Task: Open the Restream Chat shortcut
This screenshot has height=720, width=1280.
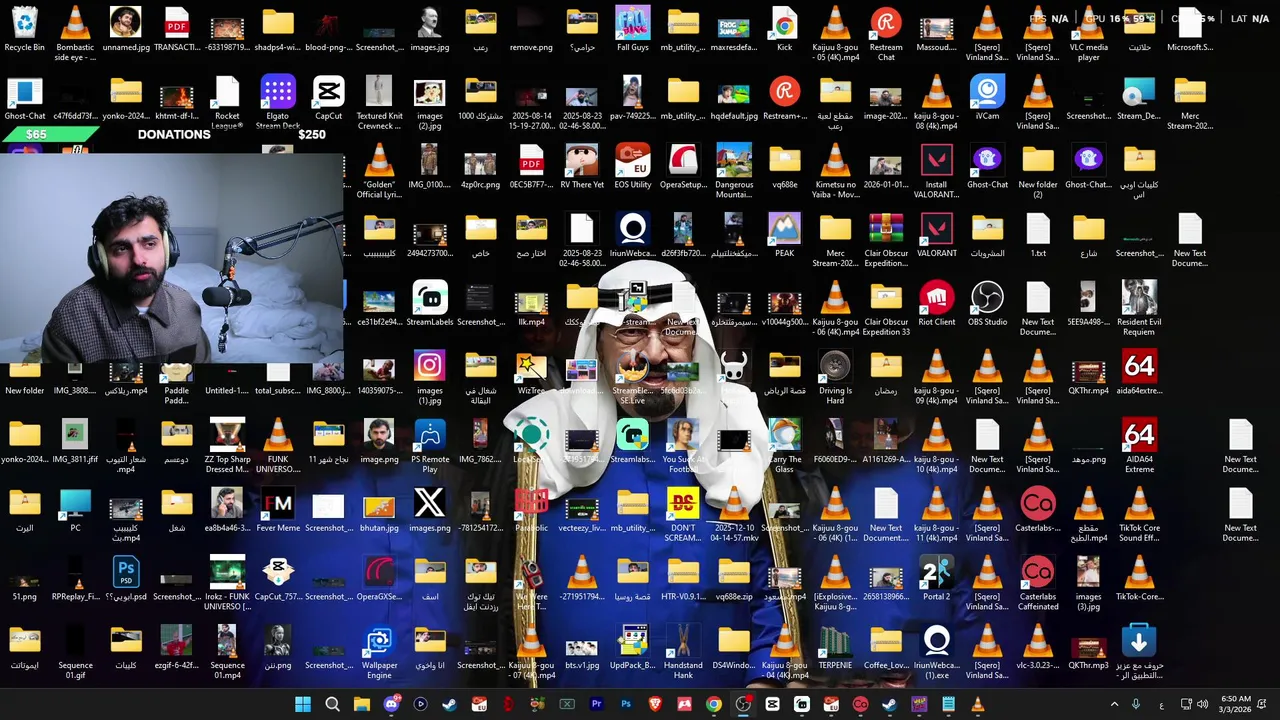Action: 885,35
